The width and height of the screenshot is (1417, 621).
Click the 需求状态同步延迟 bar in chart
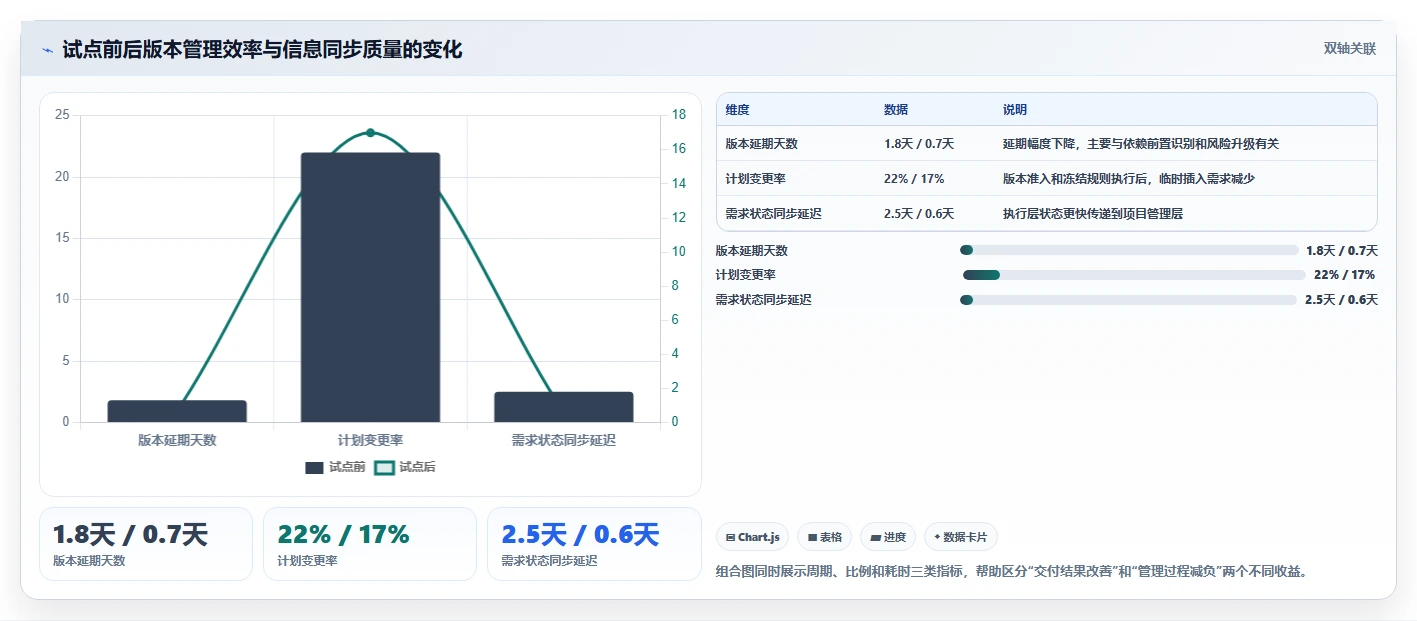[563, 407]
